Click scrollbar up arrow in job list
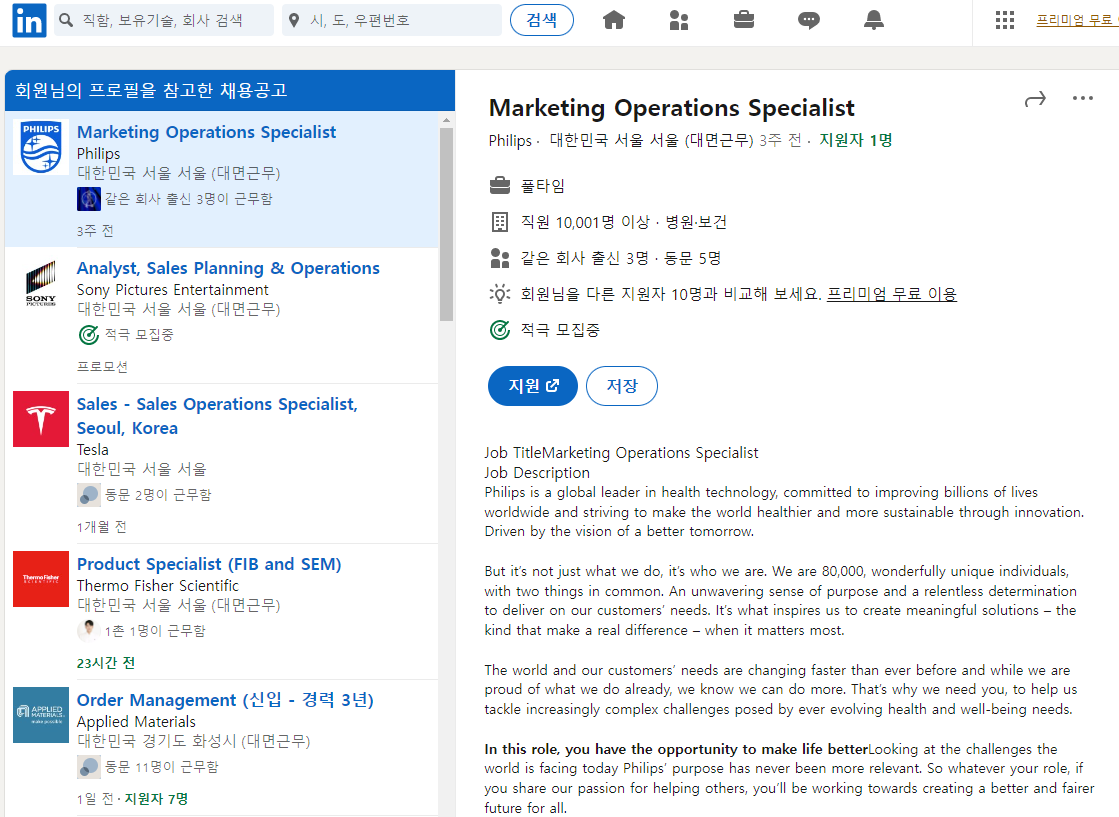This screenshot has height=817, width=1119. pos(447,120)
